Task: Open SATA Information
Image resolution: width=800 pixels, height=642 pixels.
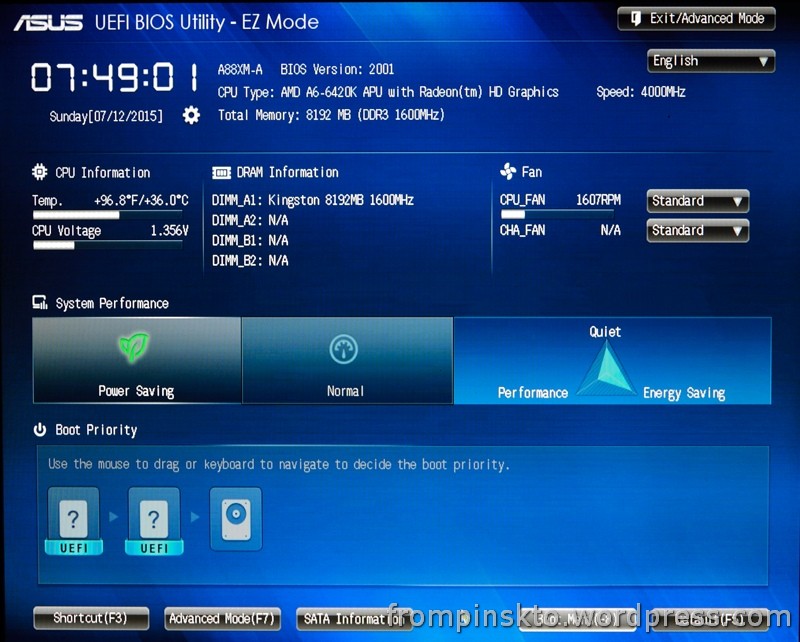Action: click(355, 618)
